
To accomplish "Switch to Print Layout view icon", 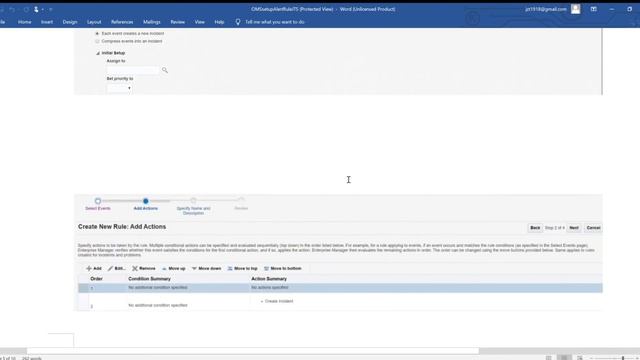I will click(564, 358).
